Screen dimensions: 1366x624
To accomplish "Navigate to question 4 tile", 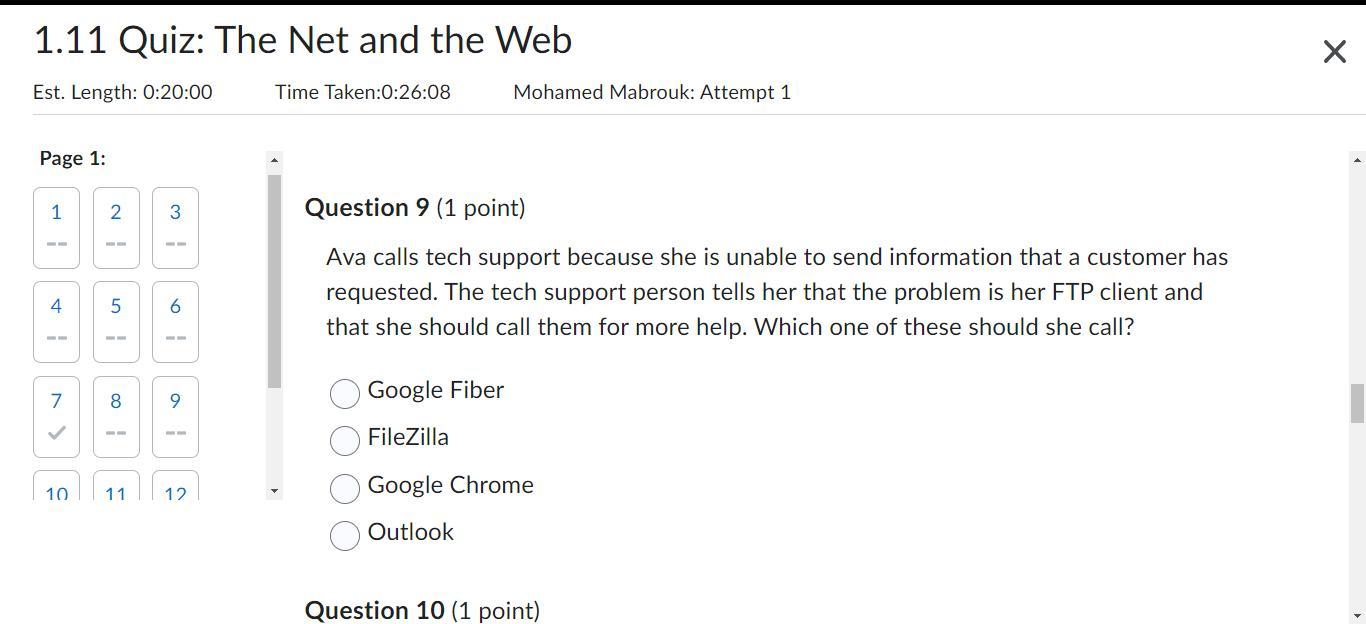I will click(x=56, y=321).
